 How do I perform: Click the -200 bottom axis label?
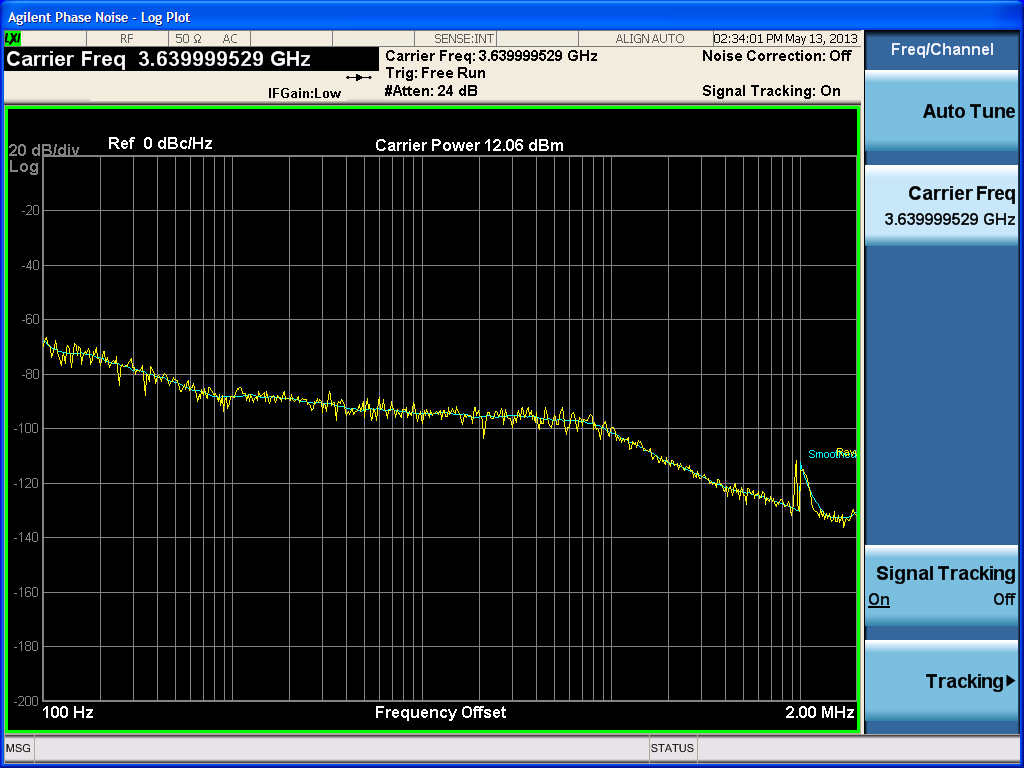pos(25,700)
